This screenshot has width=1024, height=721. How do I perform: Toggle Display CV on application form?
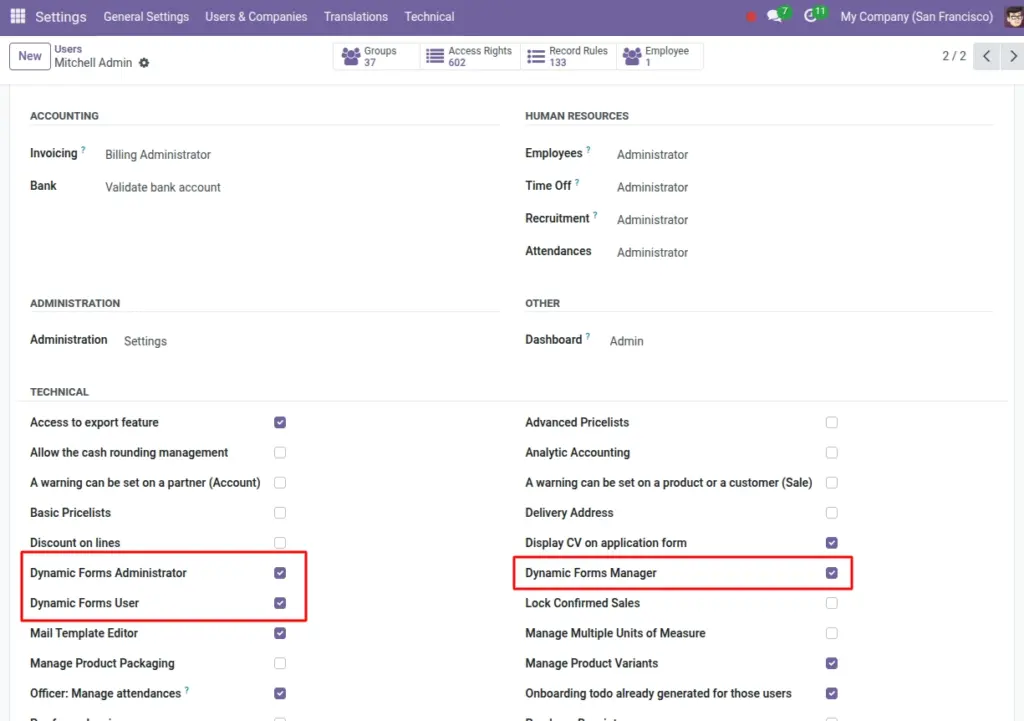coord(831,543)
